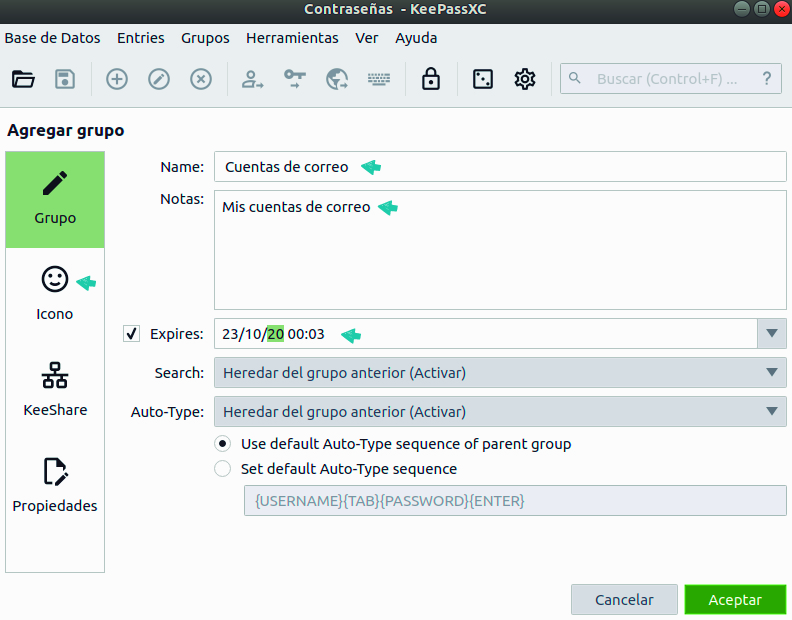The height and width of the screenshot is (620, 792).
Task: Expand the Auto-Type inheritance dropdown
Action: coord(771,411)
